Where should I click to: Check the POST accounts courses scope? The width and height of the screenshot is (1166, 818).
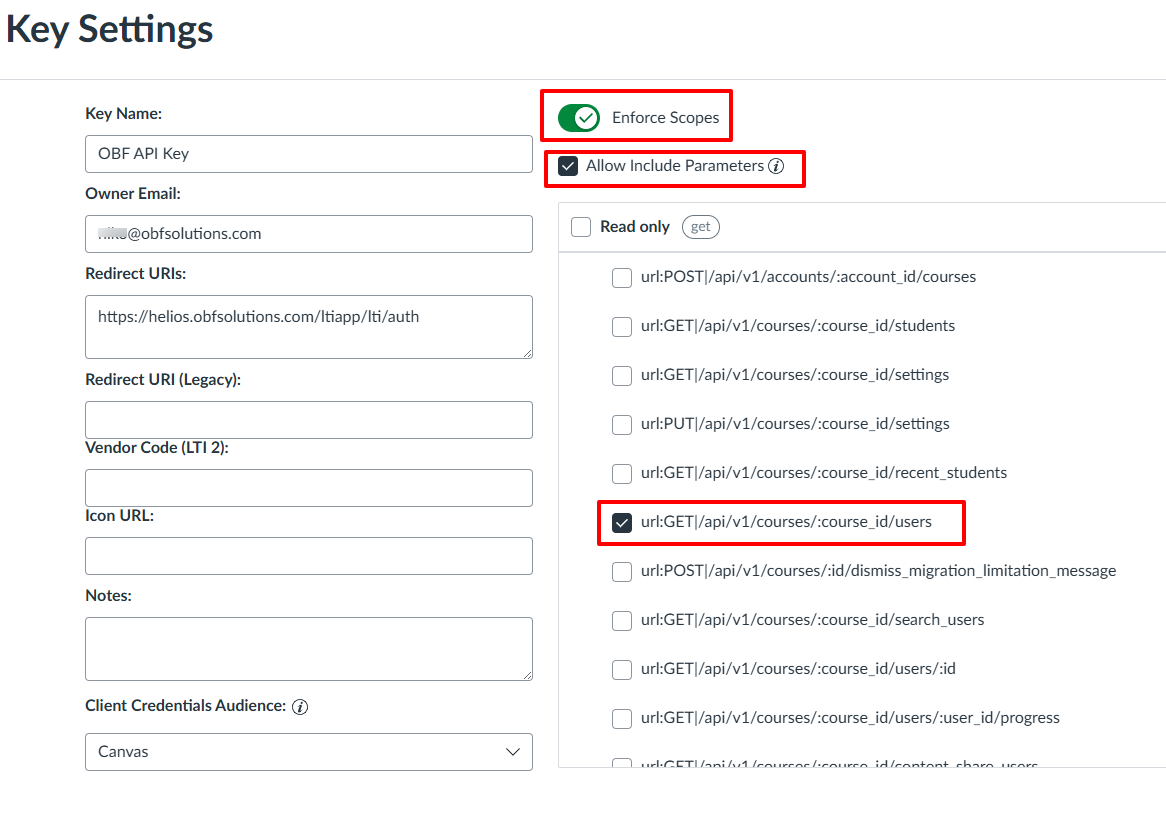(622, 277)
